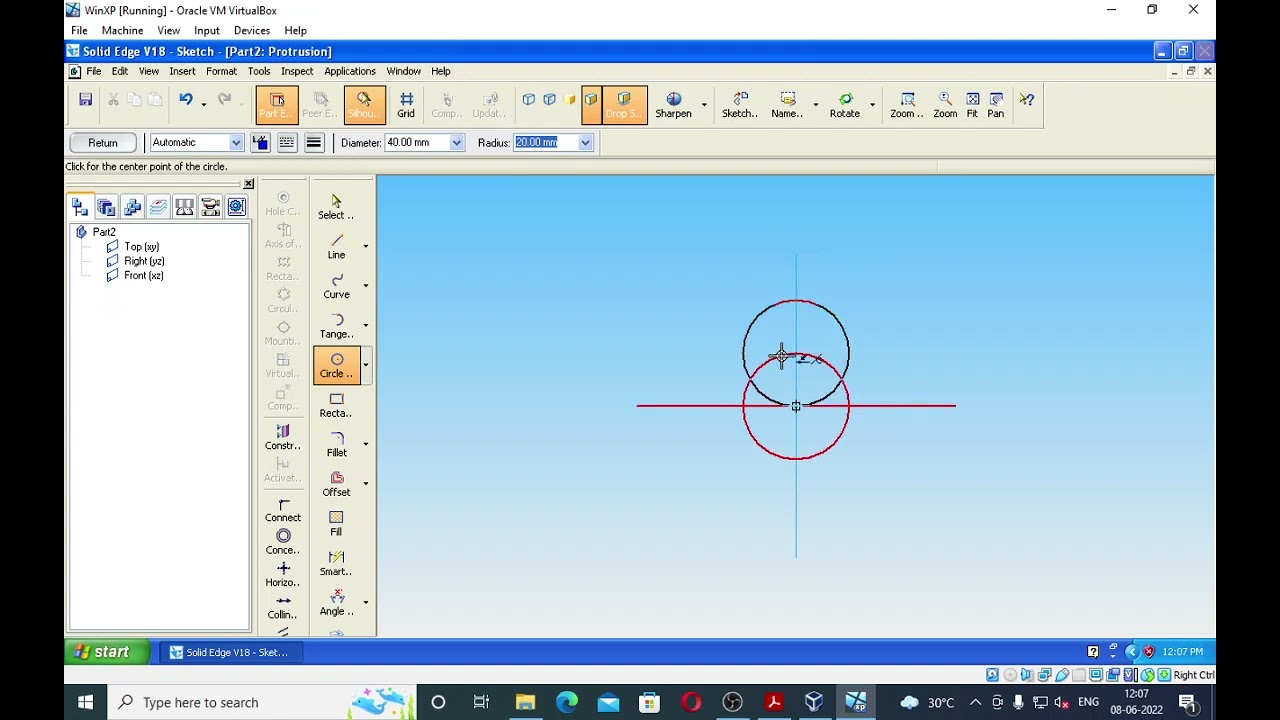Open the Radius value dropdown

click(585, 143)
